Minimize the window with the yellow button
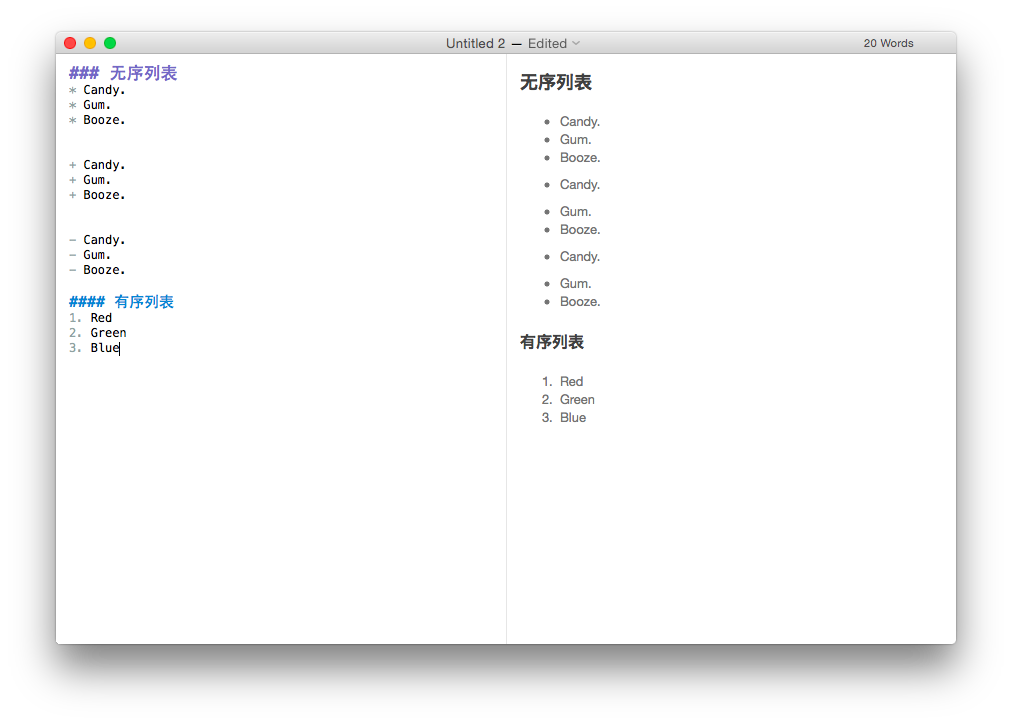This screenshot has height=724, width=1012. pos(90,43)
